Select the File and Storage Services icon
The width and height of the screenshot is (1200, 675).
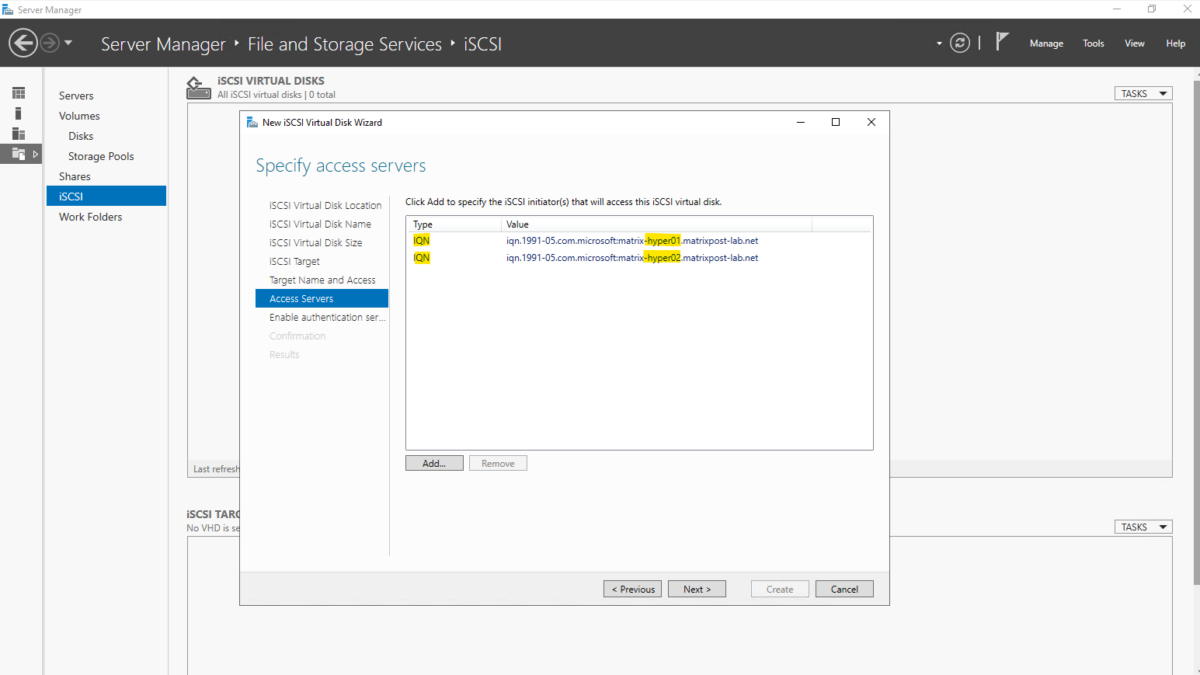(17, 153)
